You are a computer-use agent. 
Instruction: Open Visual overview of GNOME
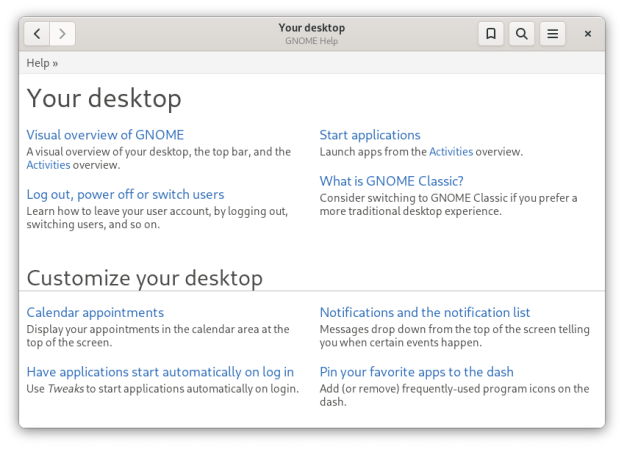click(x=105, y=135)
